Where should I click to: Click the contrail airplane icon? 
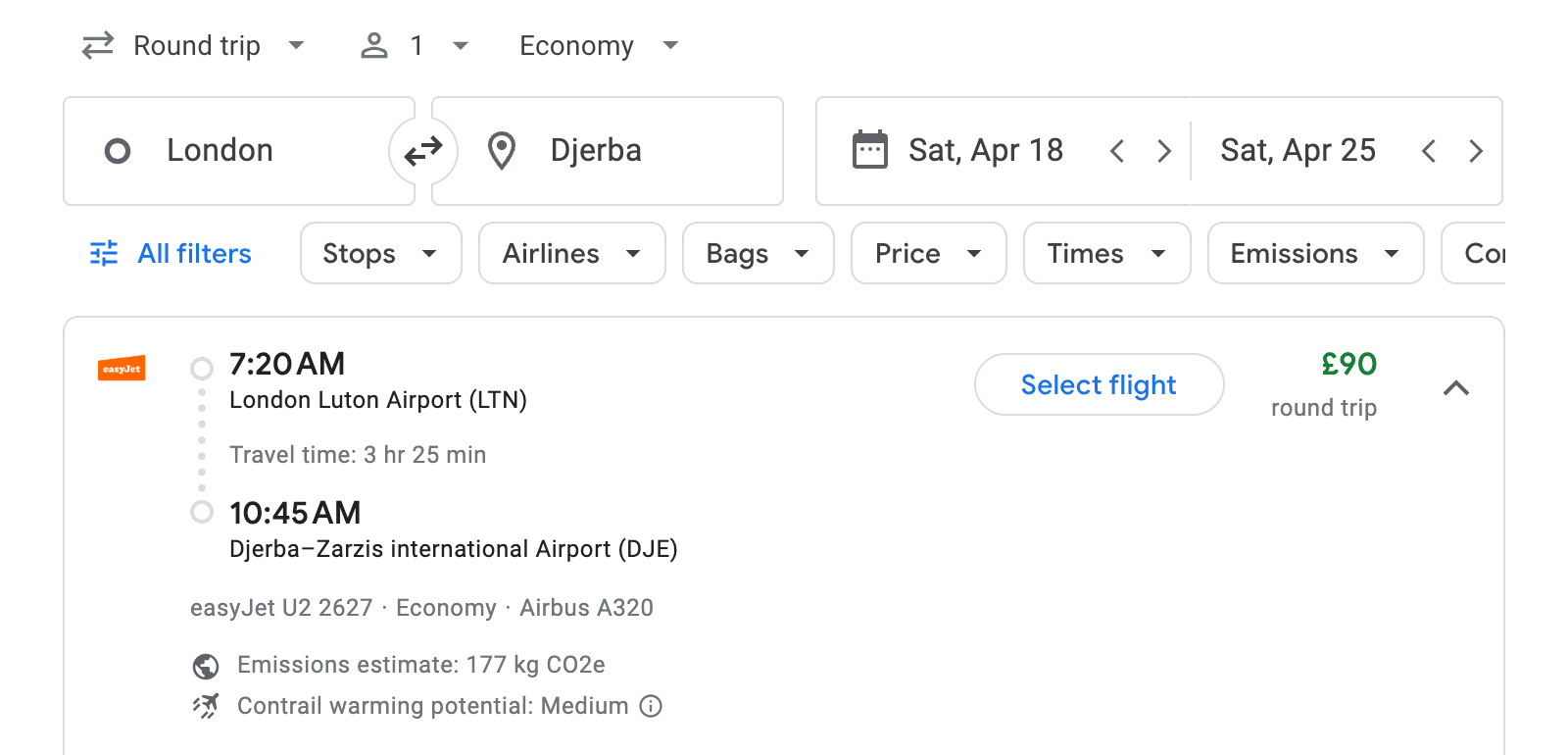tap(205, 706)
